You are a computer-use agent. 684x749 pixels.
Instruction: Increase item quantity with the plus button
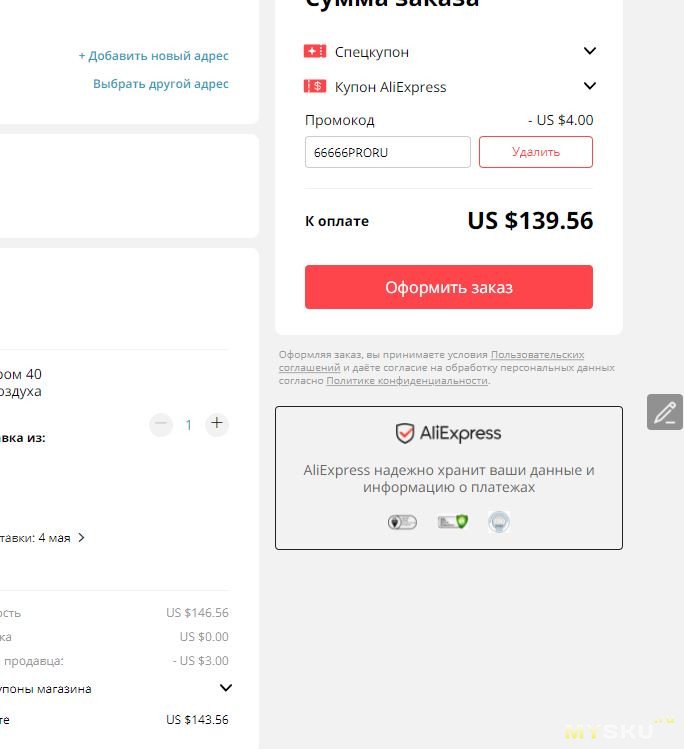(x=217, y=423)
